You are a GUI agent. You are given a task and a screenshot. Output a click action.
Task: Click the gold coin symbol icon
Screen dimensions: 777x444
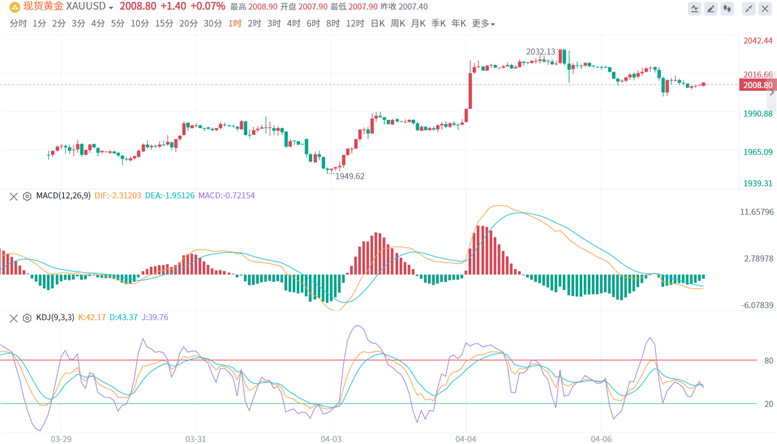(x=14, y=7)
